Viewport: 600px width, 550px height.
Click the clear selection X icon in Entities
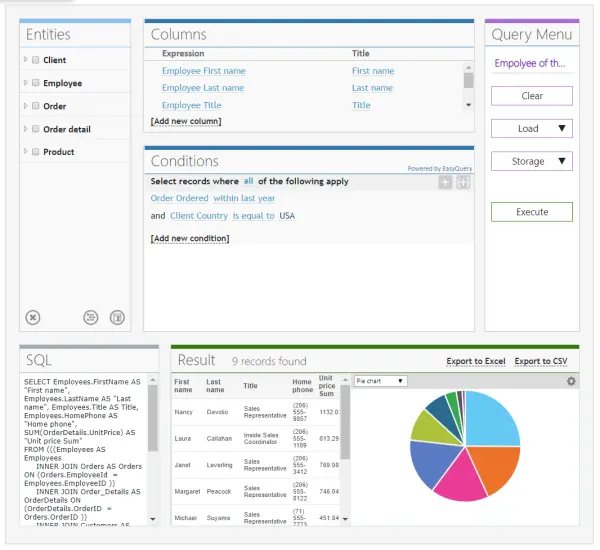point(33,317)
